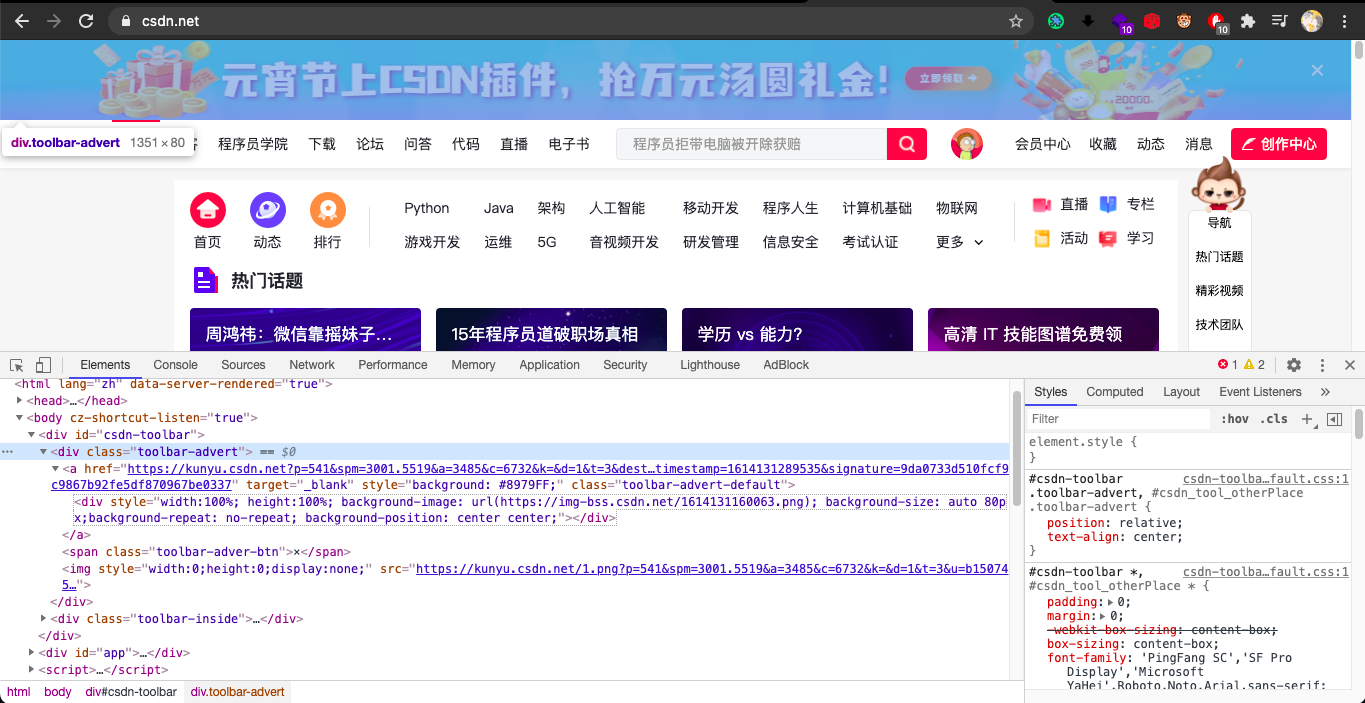
Task: Click 精彩视频 in side navigation
Action: pos(1219,291)
